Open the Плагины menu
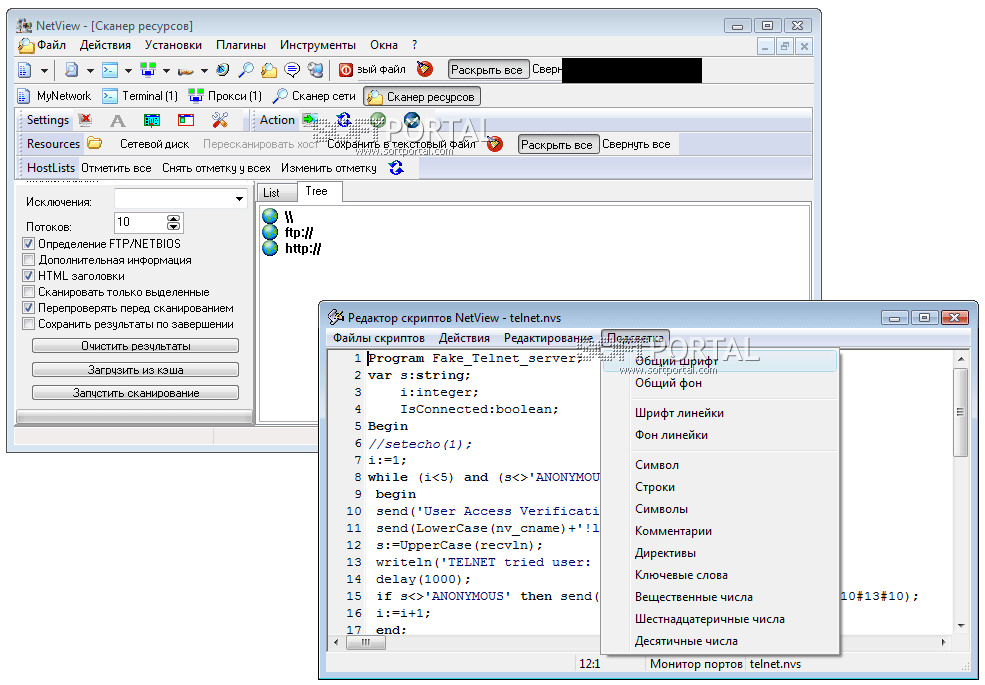Screen dimensions: 985x685 point(241,45)
